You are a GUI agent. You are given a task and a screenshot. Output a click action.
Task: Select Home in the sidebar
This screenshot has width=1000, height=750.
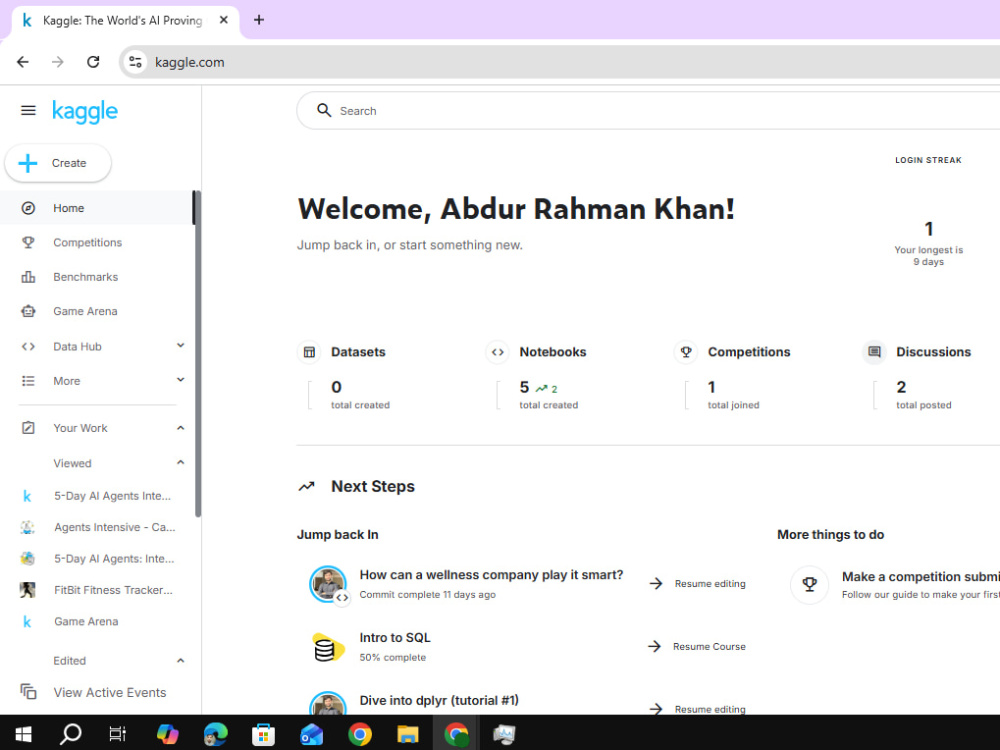pos(96,208)
